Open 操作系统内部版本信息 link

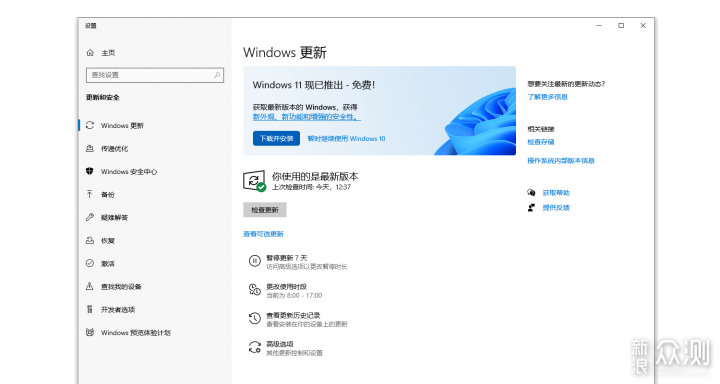point(561,161)
